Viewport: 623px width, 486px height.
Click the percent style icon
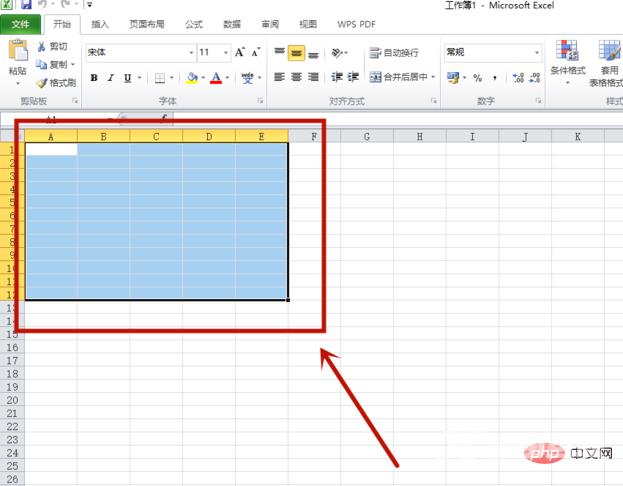pyautogui.click(x=478, y=77)
